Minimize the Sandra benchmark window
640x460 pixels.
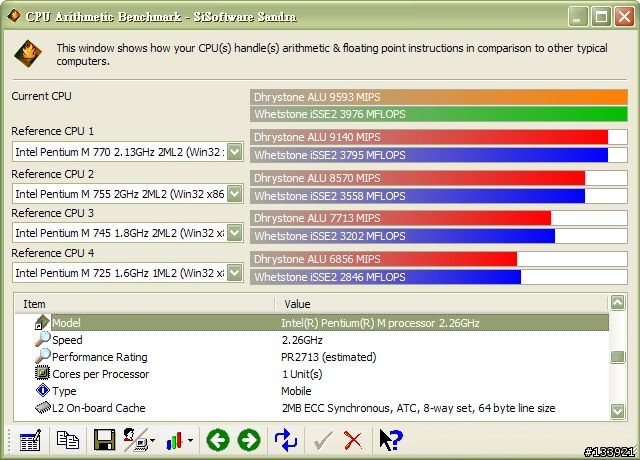pos(578,17)
